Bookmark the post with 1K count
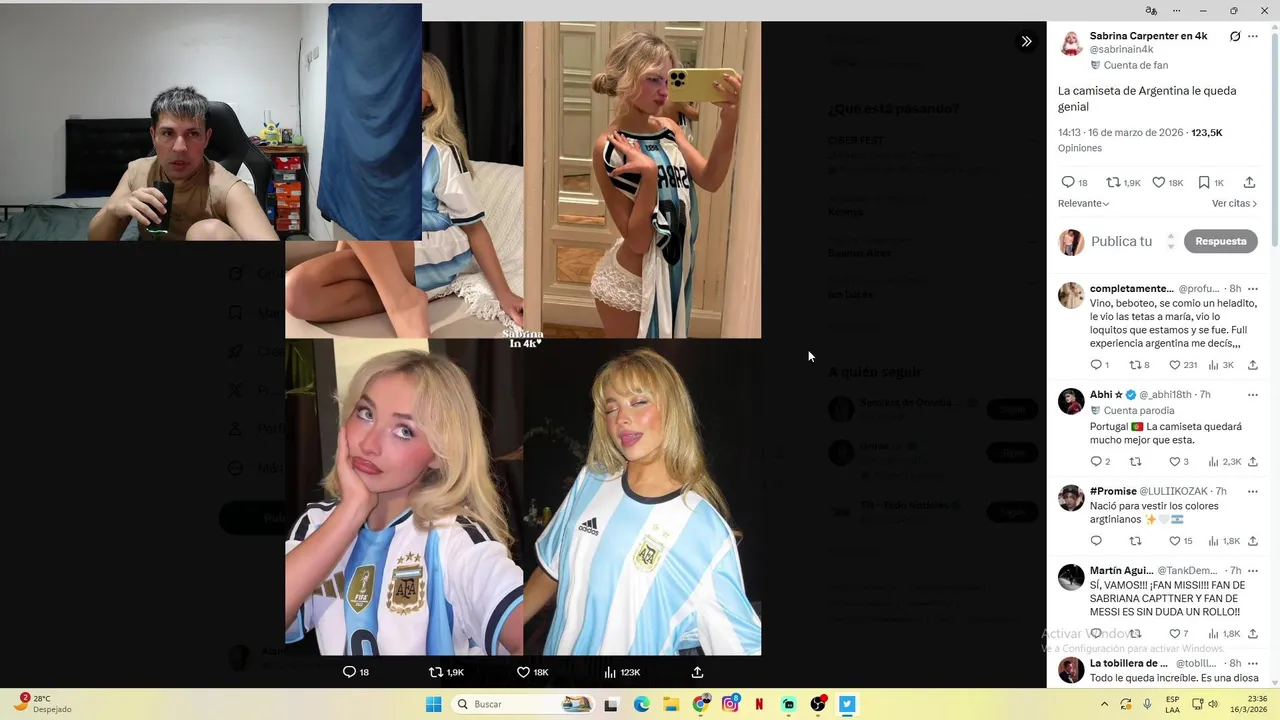The height and width of the screenshot is (720, 1280). 1211,182
